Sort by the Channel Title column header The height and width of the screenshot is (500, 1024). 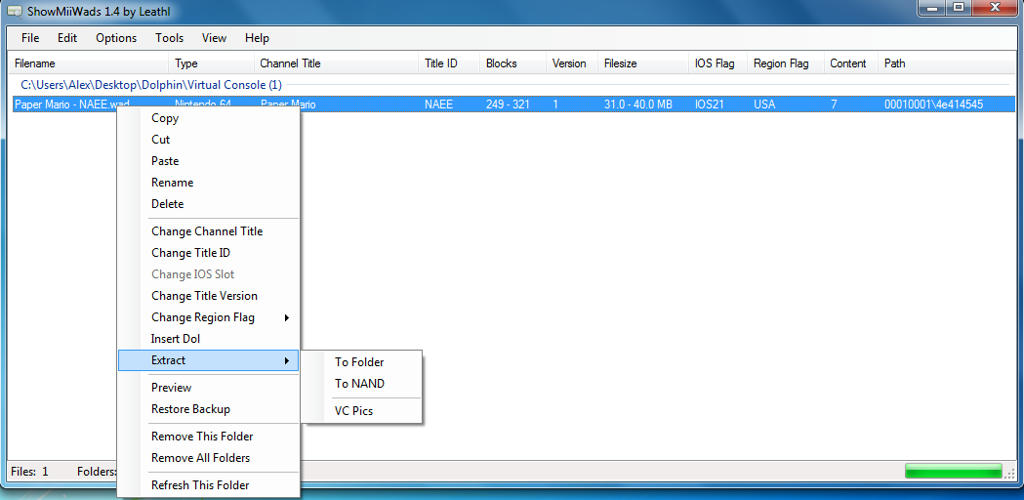[336, 64]
